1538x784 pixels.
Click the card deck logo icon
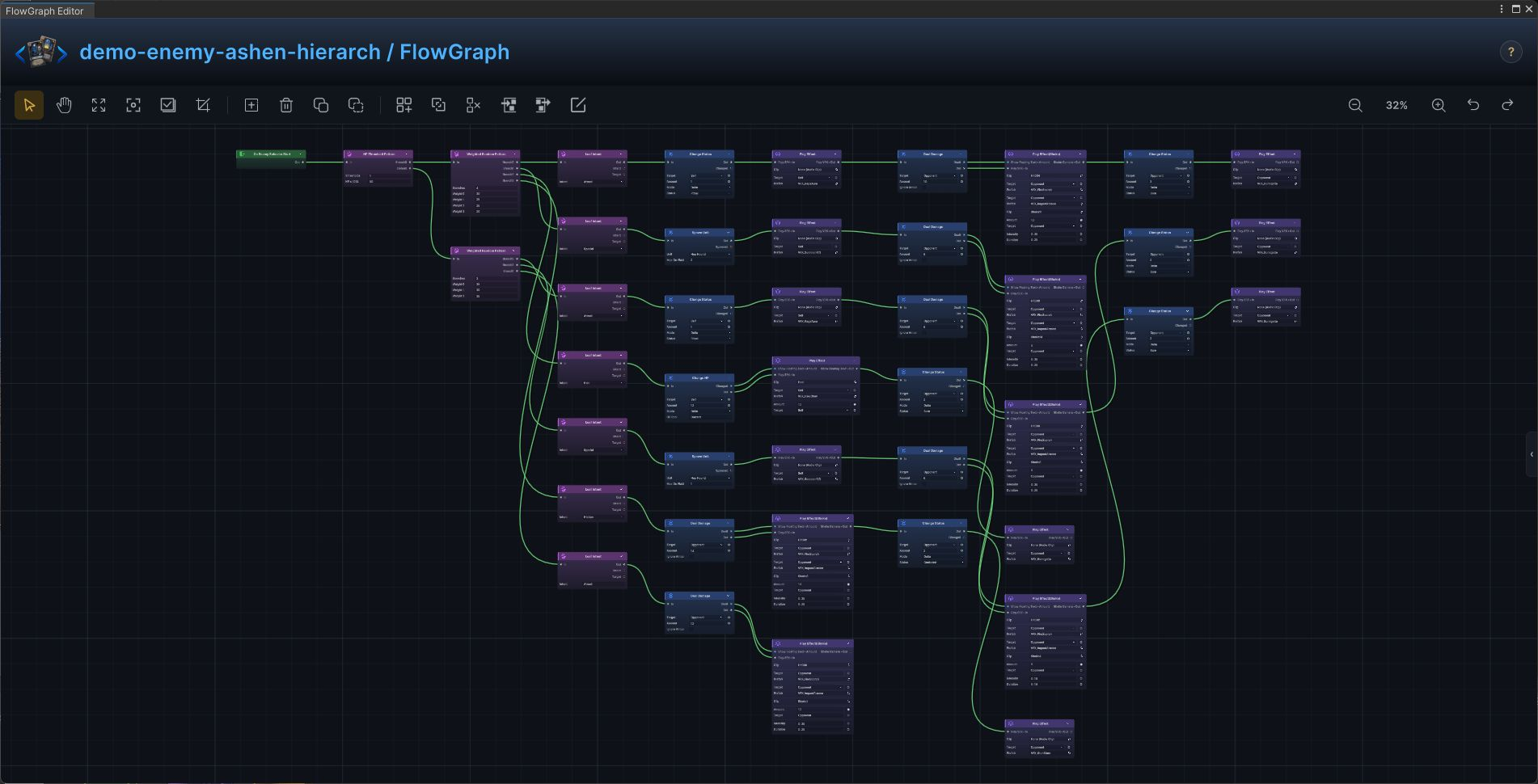coord(41,52)
